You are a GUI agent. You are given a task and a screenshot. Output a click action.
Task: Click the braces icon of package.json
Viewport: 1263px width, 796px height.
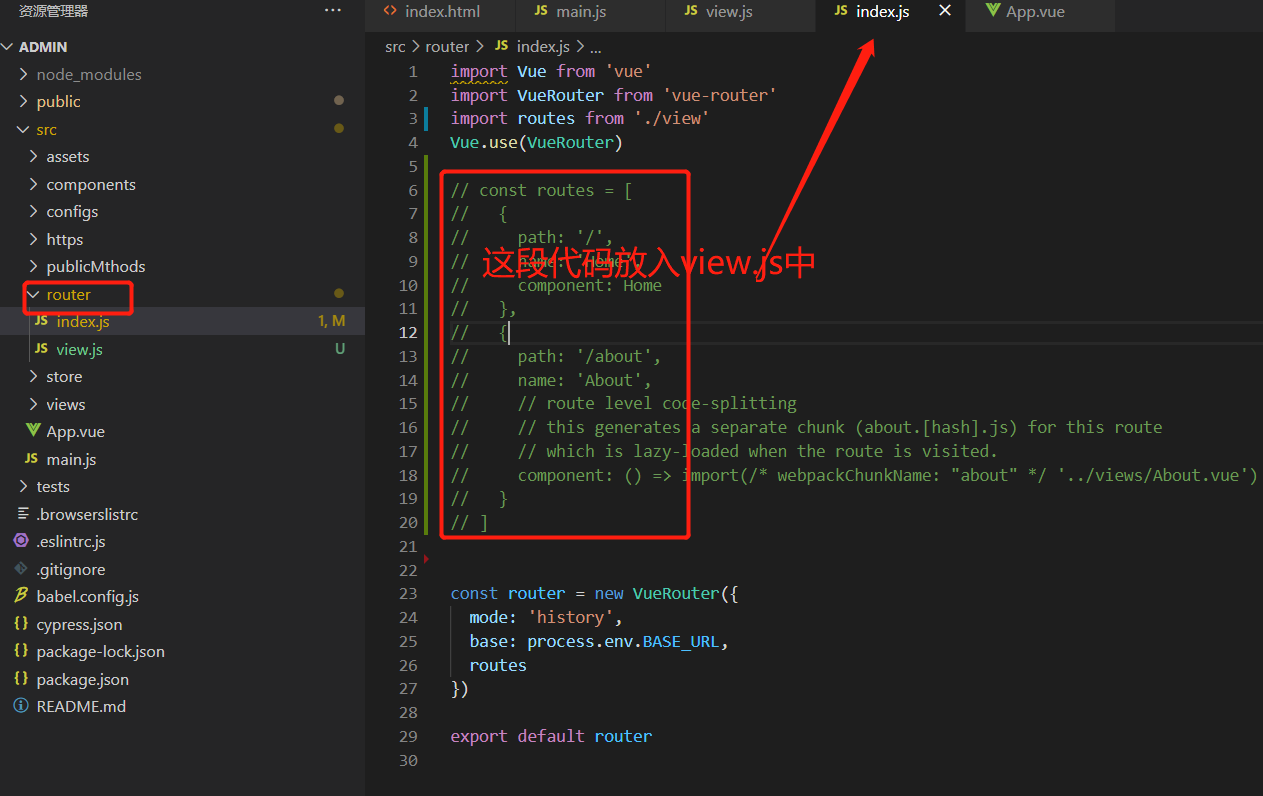click(x=21, y=679)
